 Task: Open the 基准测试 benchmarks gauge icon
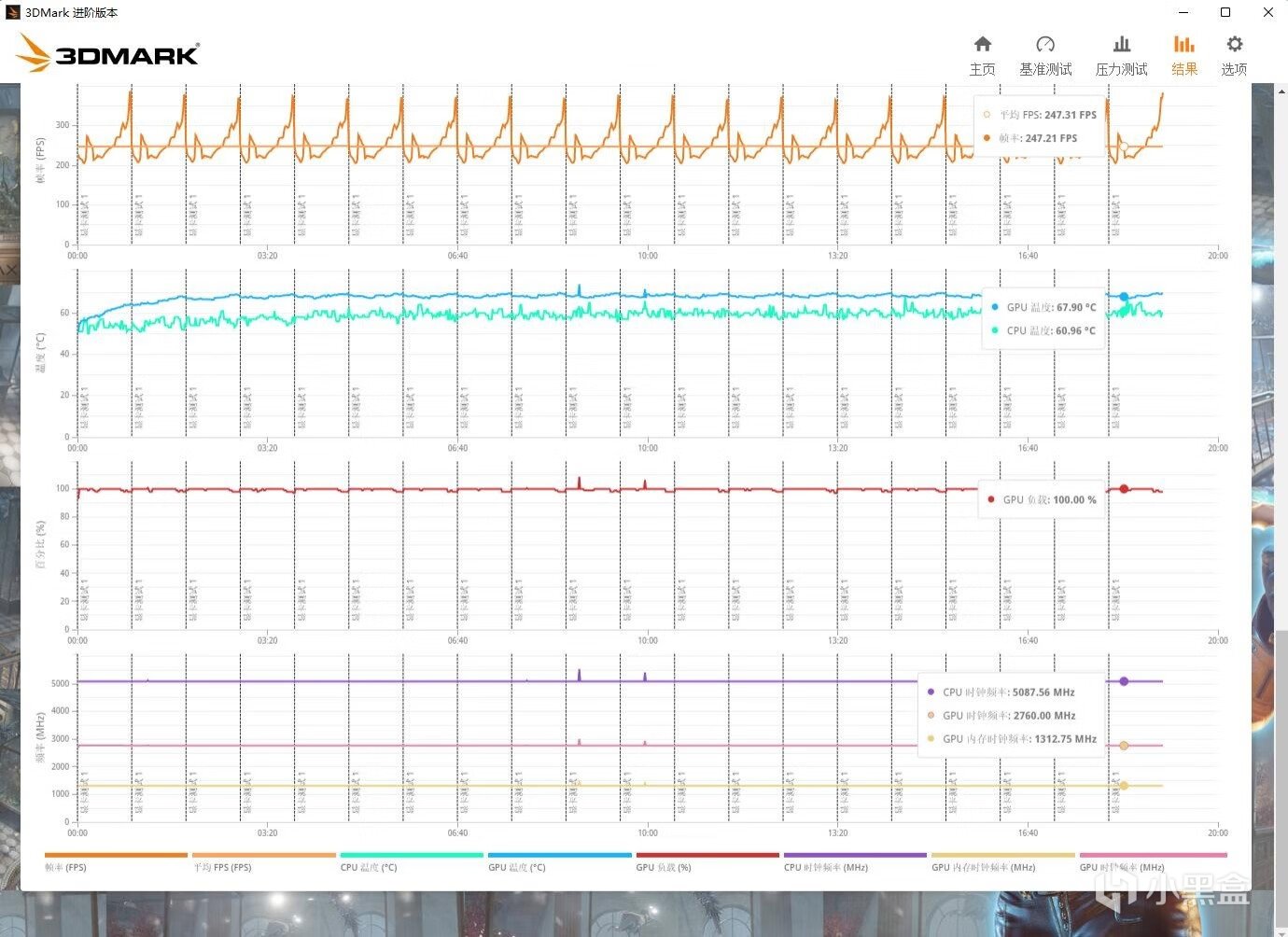[x=1045, y=44]
